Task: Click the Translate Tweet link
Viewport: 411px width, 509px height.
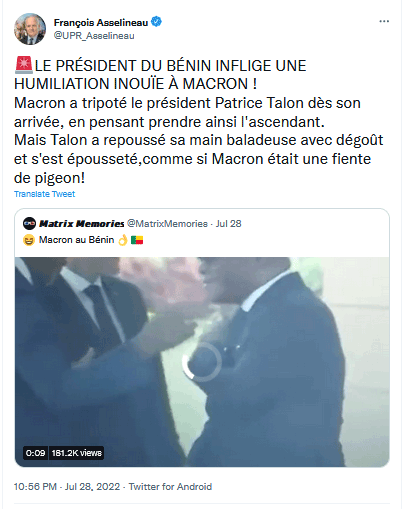Action: point(44,194)
